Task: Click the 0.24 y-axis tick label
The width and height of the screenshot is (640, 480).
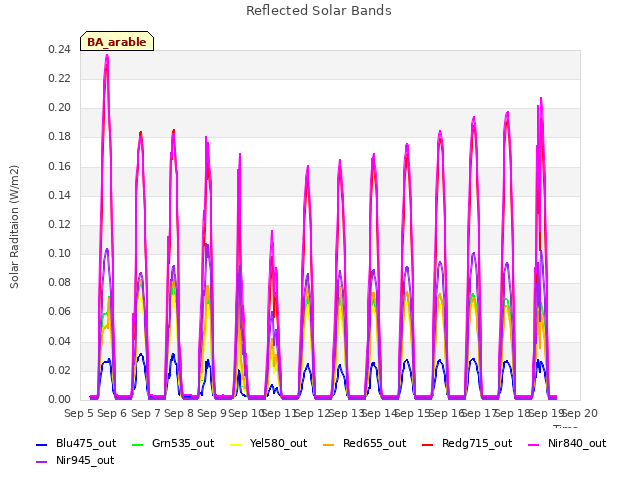Action: 59,49
